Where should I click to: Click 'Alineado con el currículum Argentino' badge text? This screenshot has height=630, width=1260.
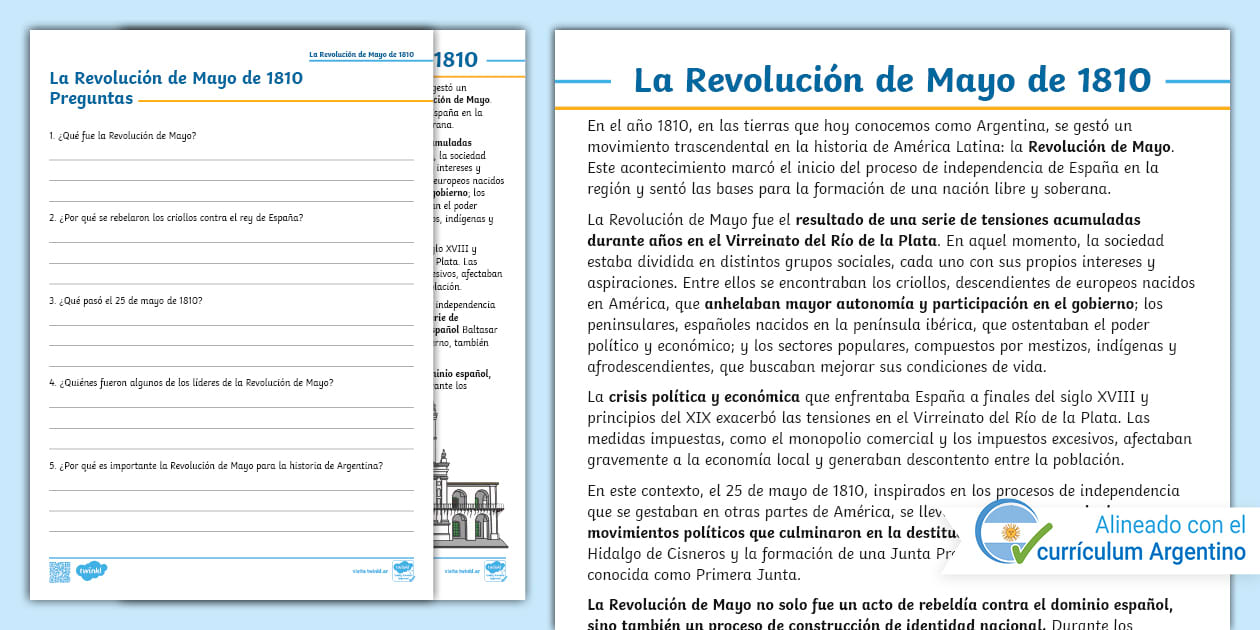coord(1168,539)
